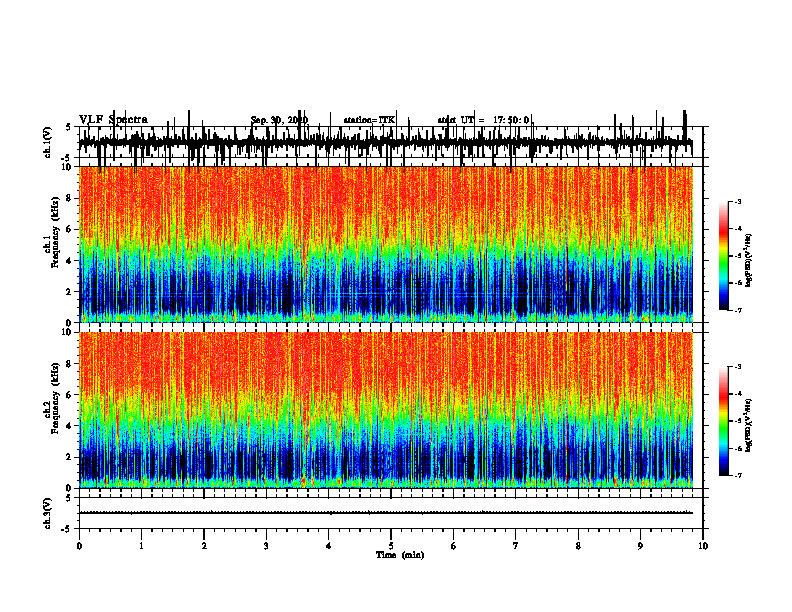This screenshot has width=792, height=612.
Task: Click the '-3' tick on ch.1 colorbar
Action: (738, 202)
